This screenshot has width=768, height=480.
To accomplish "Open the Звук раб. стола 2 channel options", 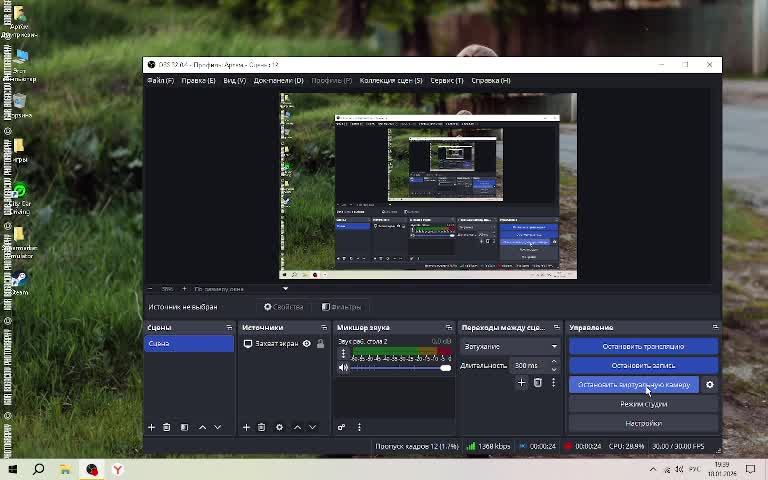I will pos(343,354).
